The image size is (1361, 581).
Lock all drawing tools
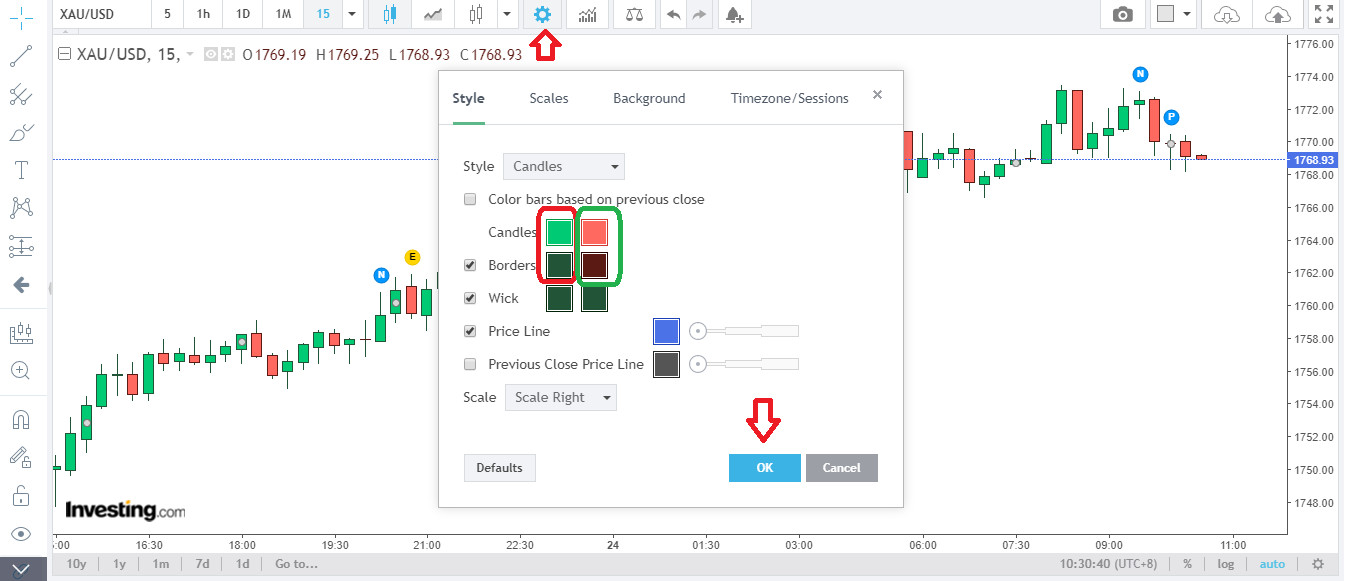[22, 495]
